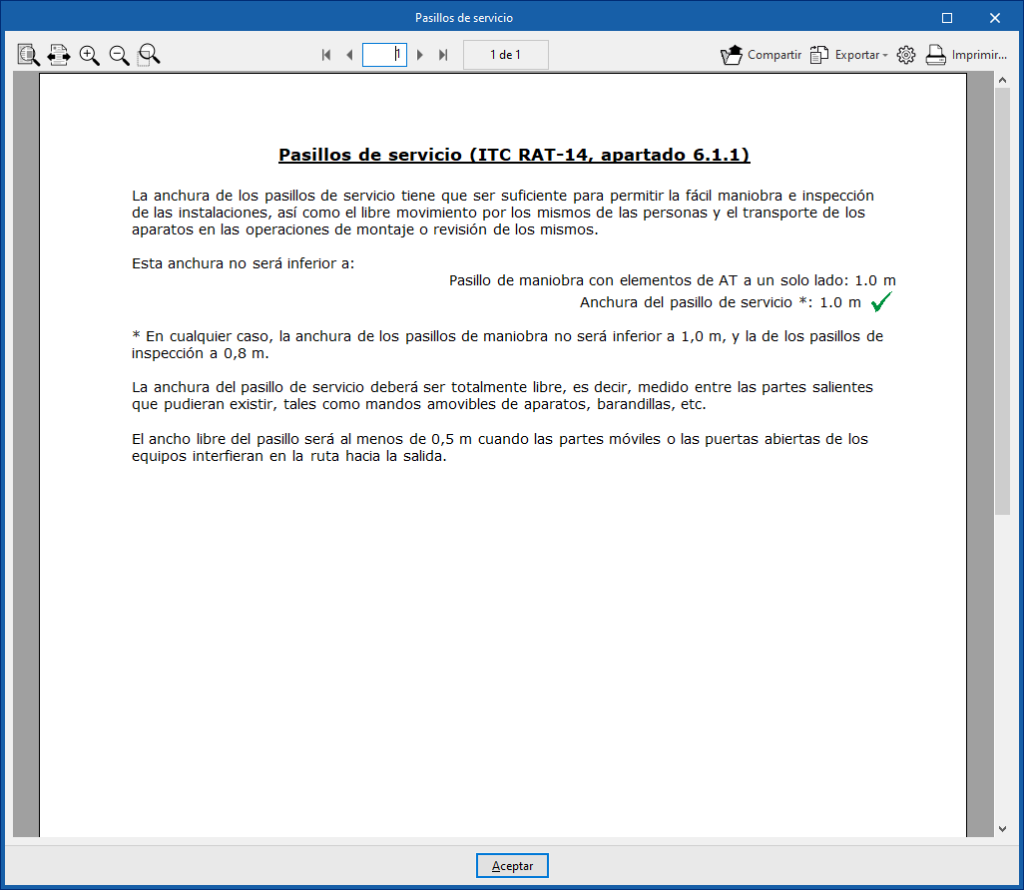The height and width of the screenshot is (890, 1024).
Task: Click Imprimir print button
Action: tap(967, 55)
